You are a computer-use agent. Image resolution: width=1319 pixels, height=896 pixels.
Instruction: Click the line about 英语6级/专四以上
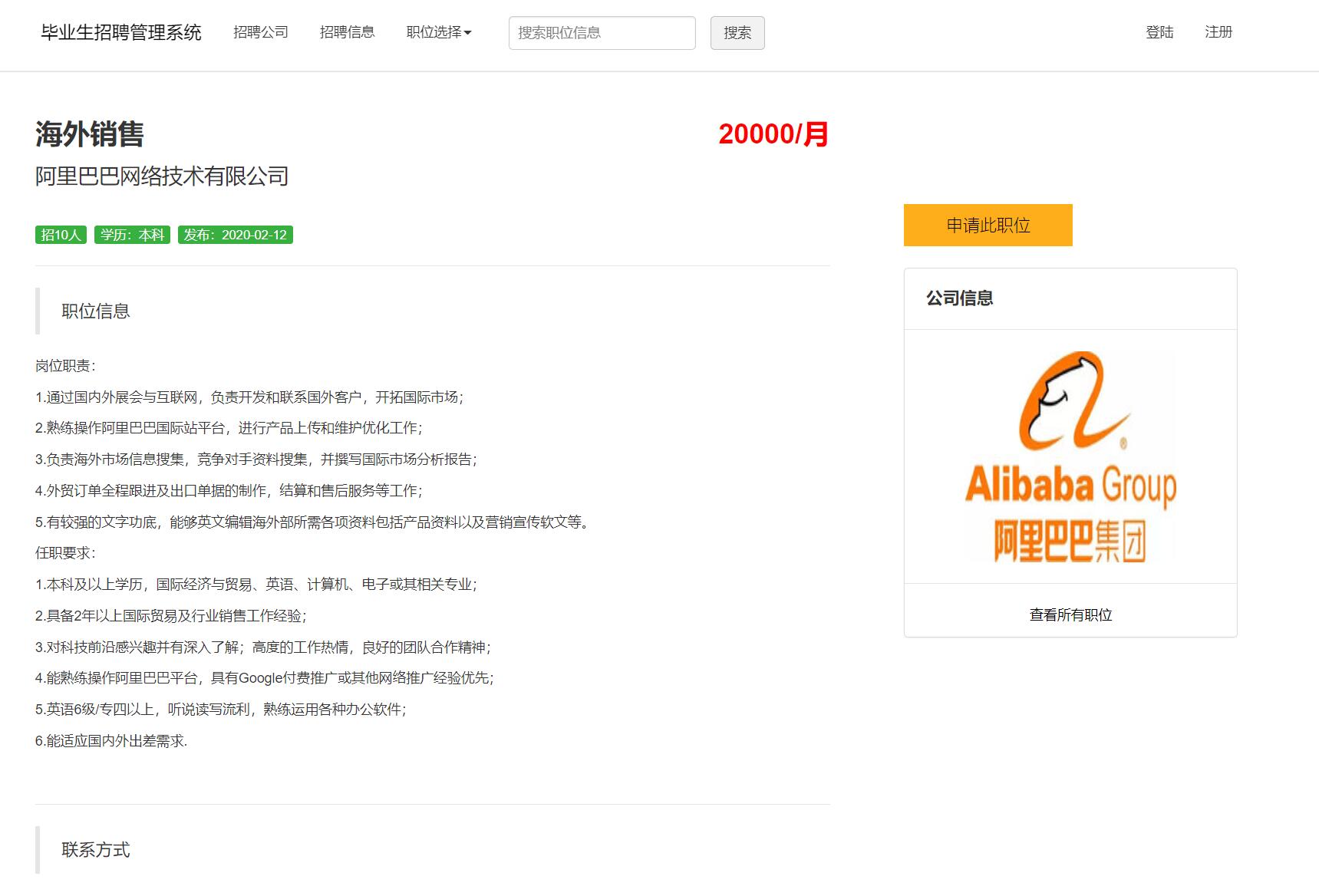pos(221,710)
